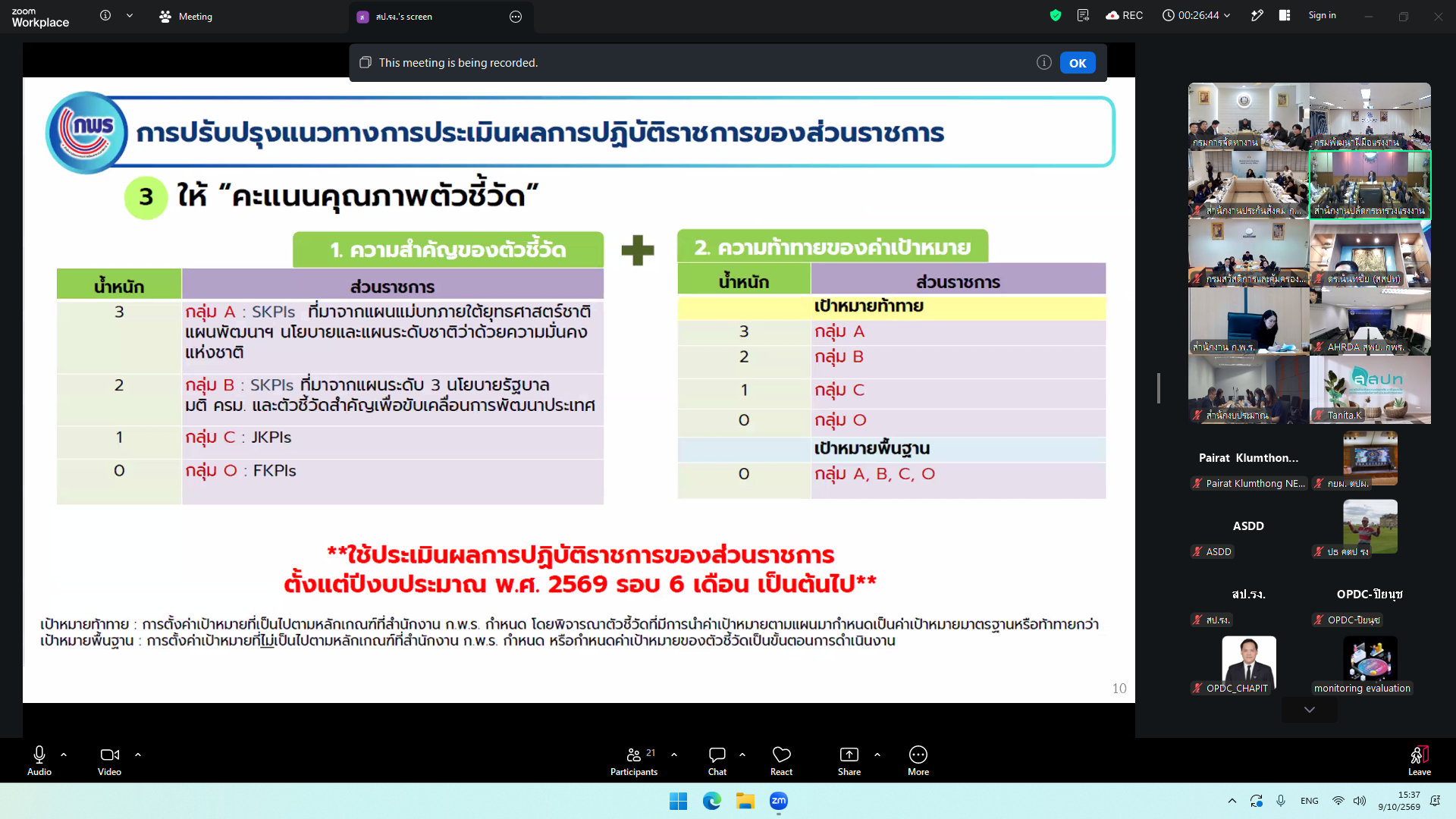Click the green encryption shield icon
1456x819 pixels.
pyautogui.click(x=1056, y=15)
